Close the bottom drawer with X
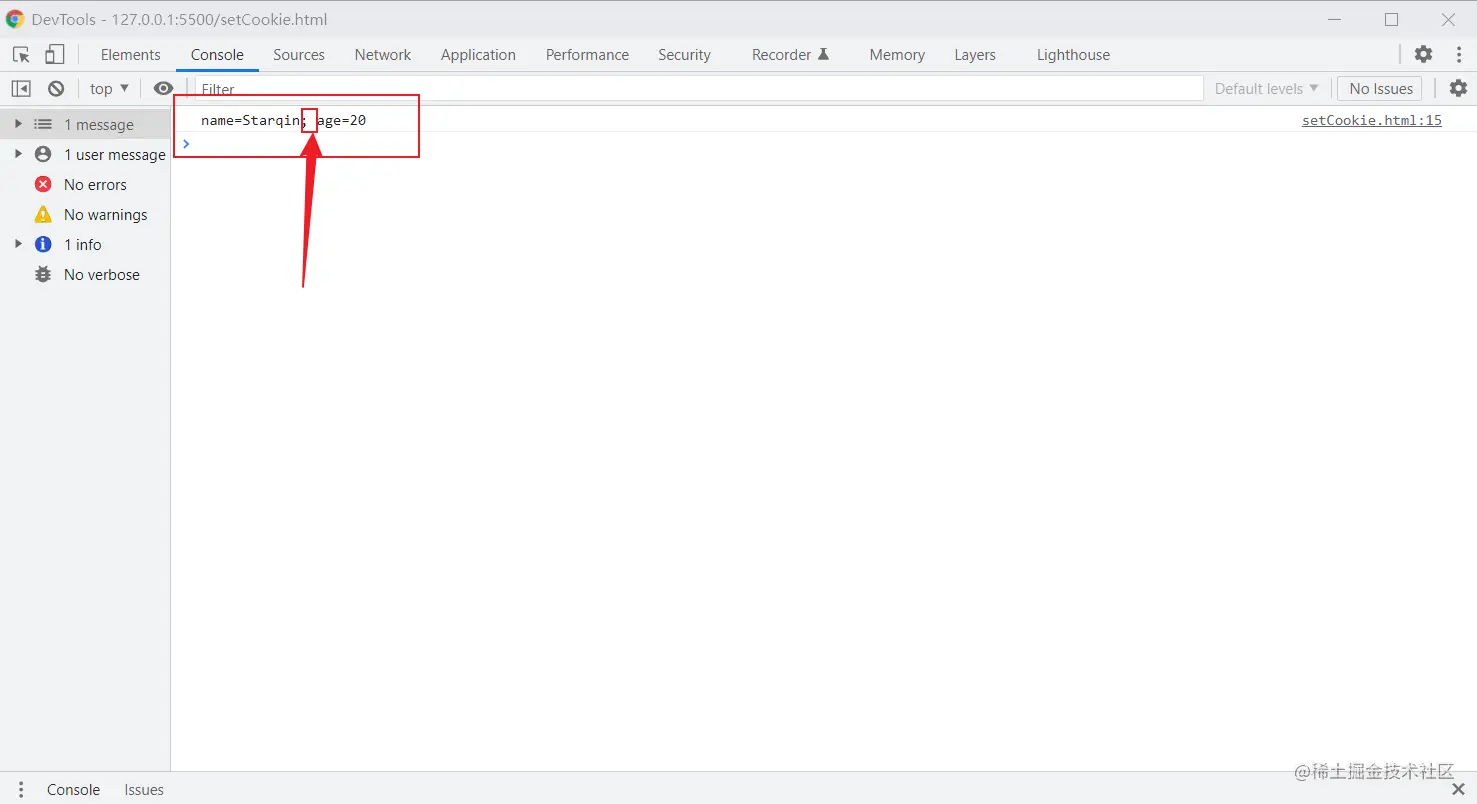Viewport: 1477px width, 804px height. click(x=1458, y=789)
